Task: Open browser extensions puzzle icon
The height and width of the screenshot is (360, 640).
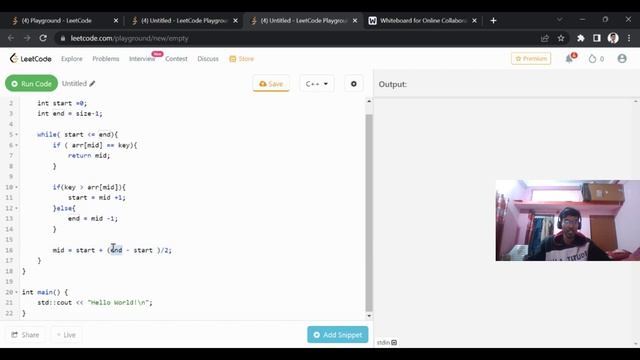Action: 580,38
